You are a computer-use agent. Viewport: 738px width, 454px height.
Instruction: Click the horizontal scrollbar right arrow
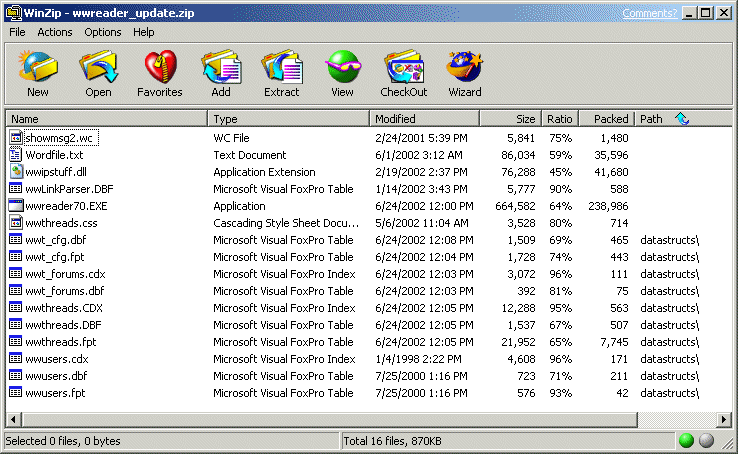tap(724, 419)
